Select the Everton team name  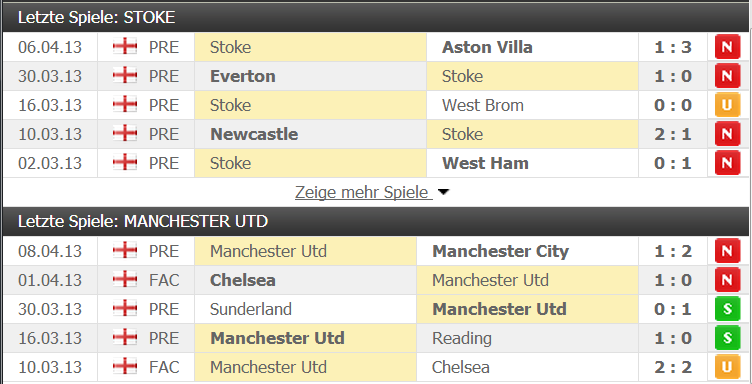pos(243,76)
